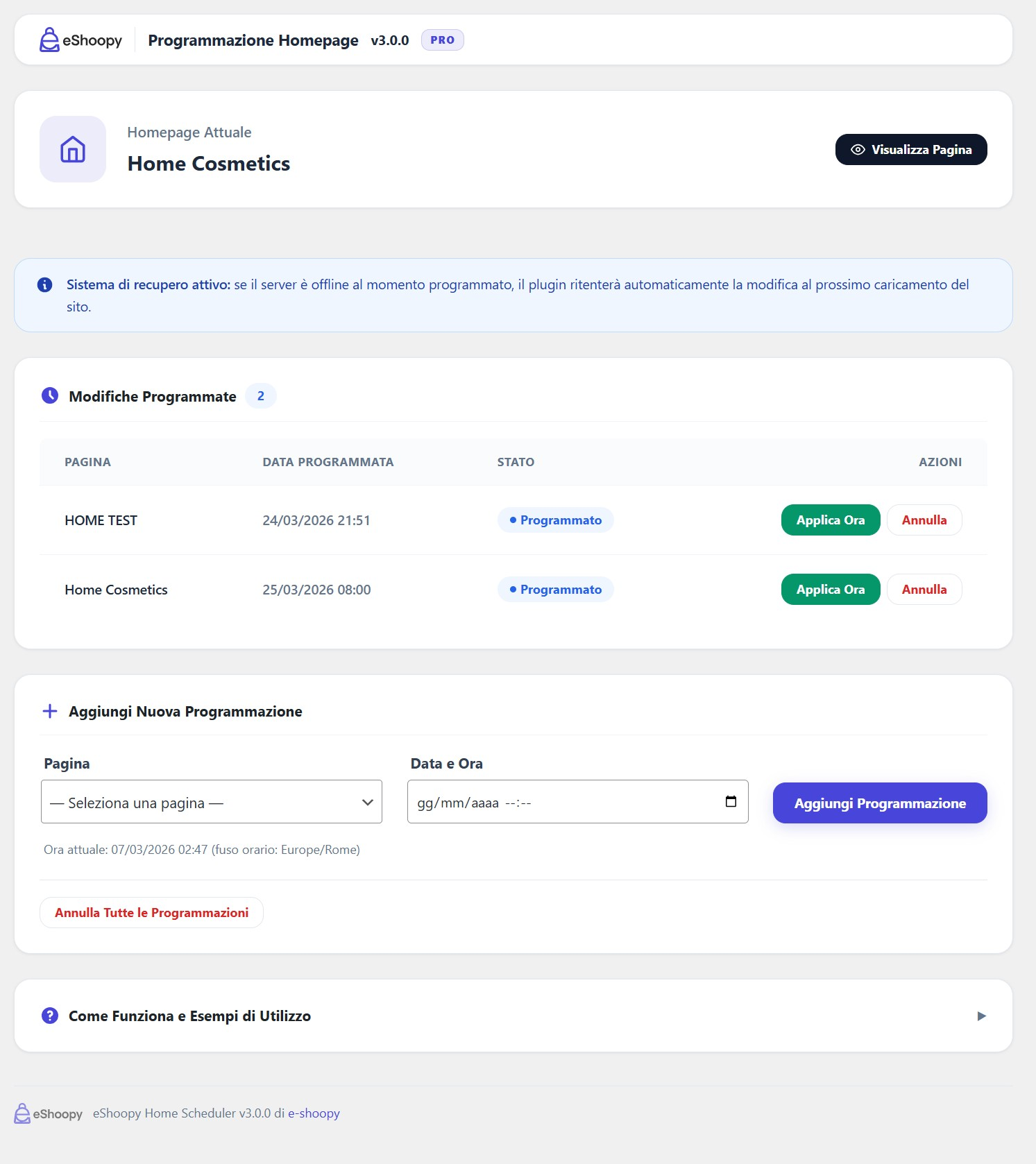Apply Home Cosmetics schedule now
Image resolution: width=1036 pixels, height=1164 pixels.
coord(831,590)
